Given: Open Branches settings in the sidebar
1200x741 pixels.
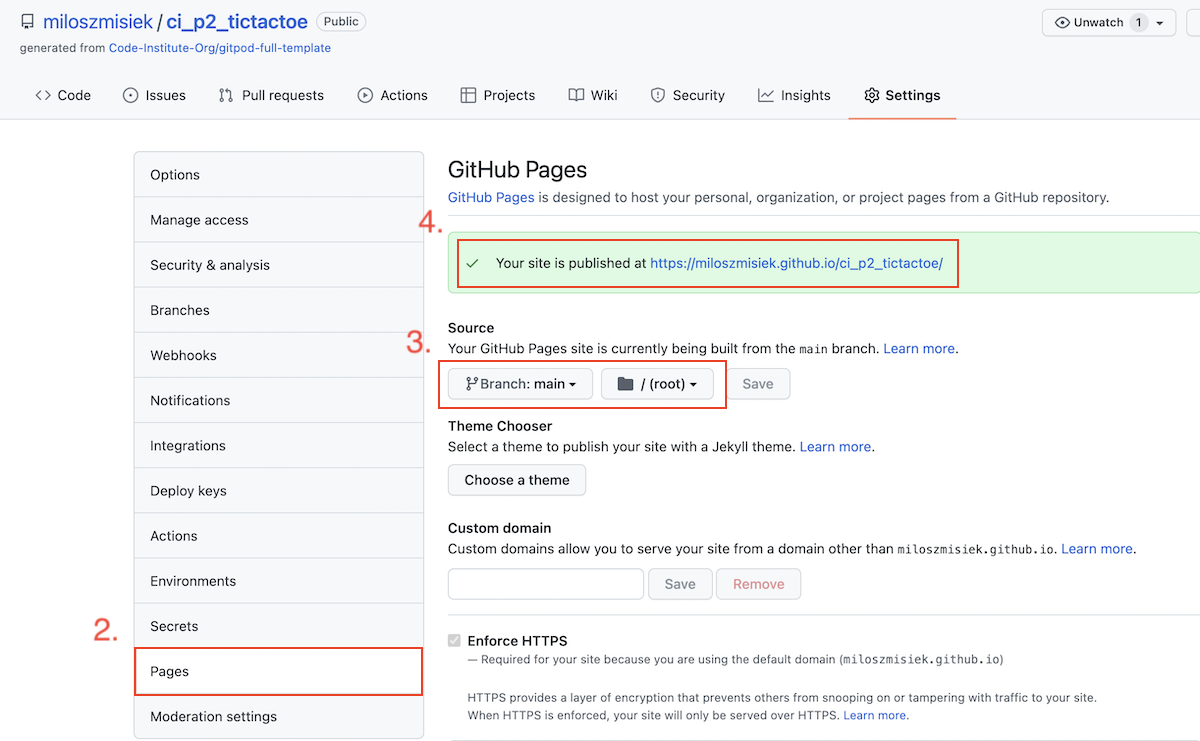Looking at the screenshot, I should pos(279,310).
